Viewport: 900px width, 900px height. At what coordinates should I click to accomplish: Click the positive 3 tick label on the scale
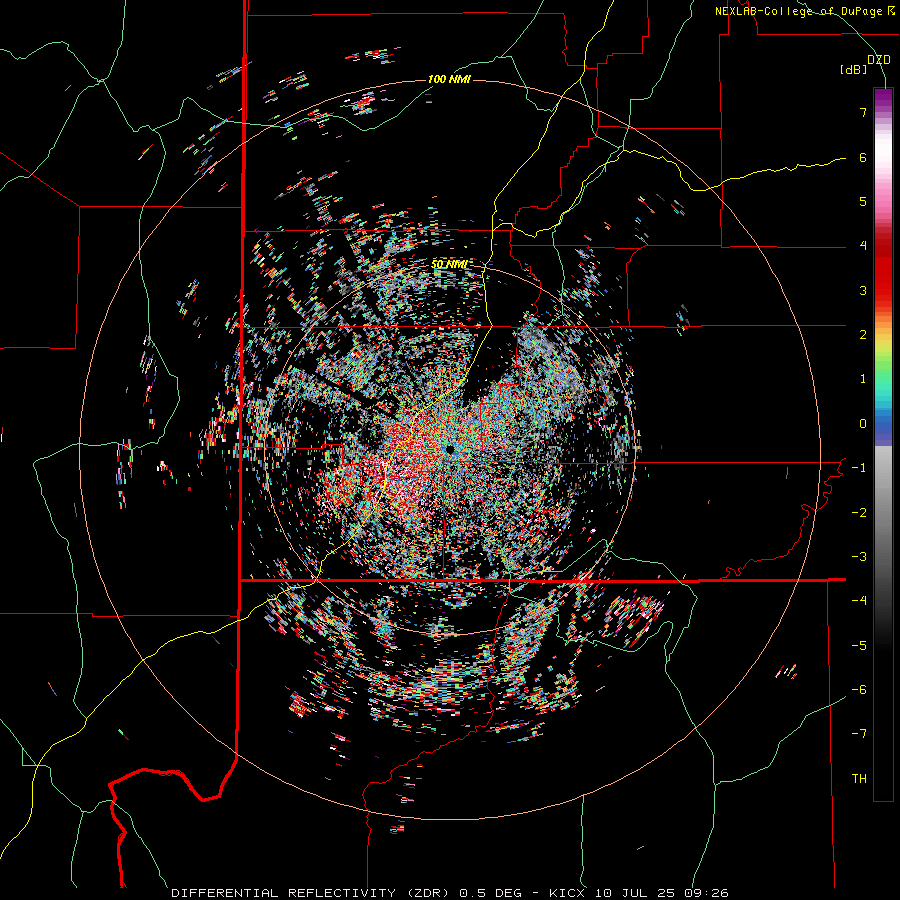pyautogui.click(x=863, y=290)
